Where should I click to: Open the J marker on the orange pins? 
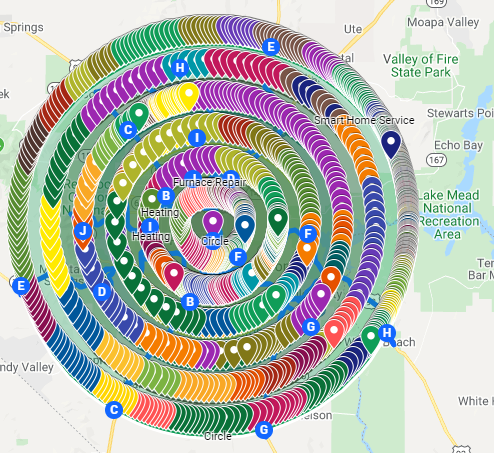tap(83, 231)
